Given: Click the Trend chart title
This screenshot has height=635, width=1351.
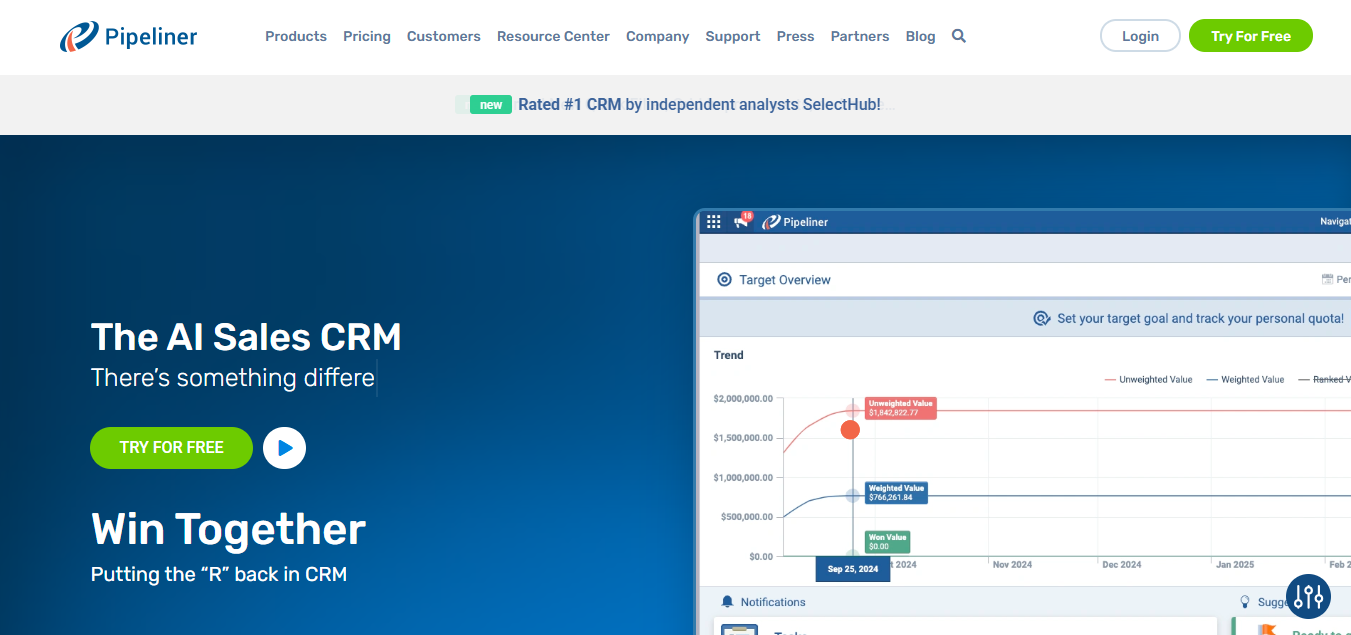Looking at the screenshot, I should (x=729, y=355).
